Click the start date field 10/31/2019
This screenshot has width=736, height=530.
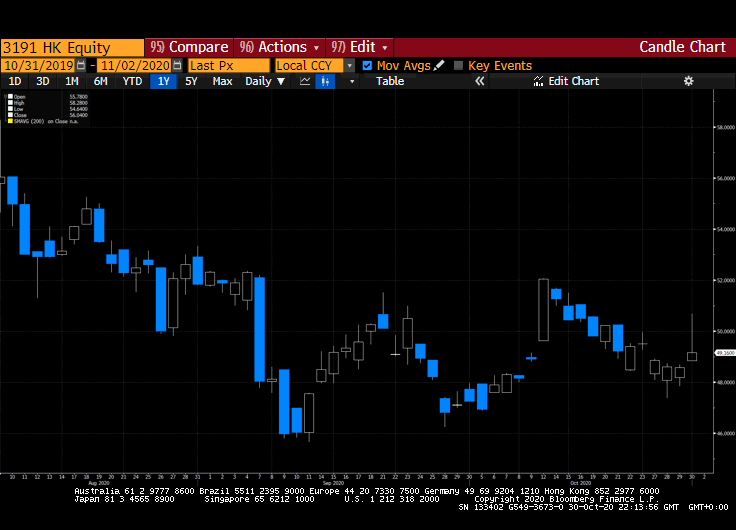38,65
